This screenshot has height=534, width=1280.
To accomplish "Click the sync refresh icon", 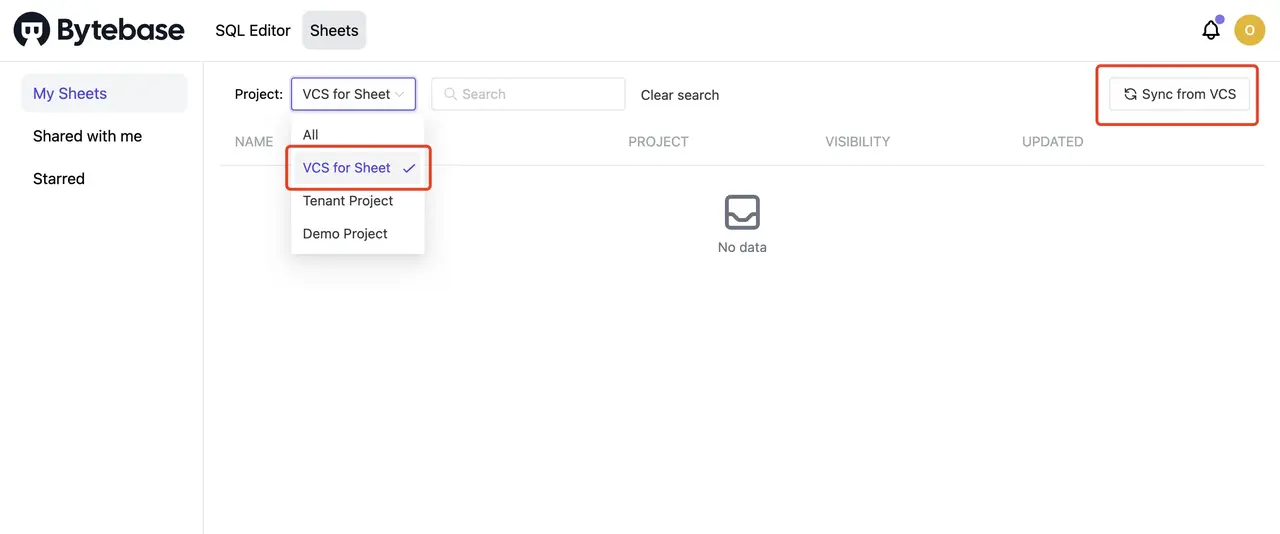I will pyautogui.click(x=1130, y=94).
